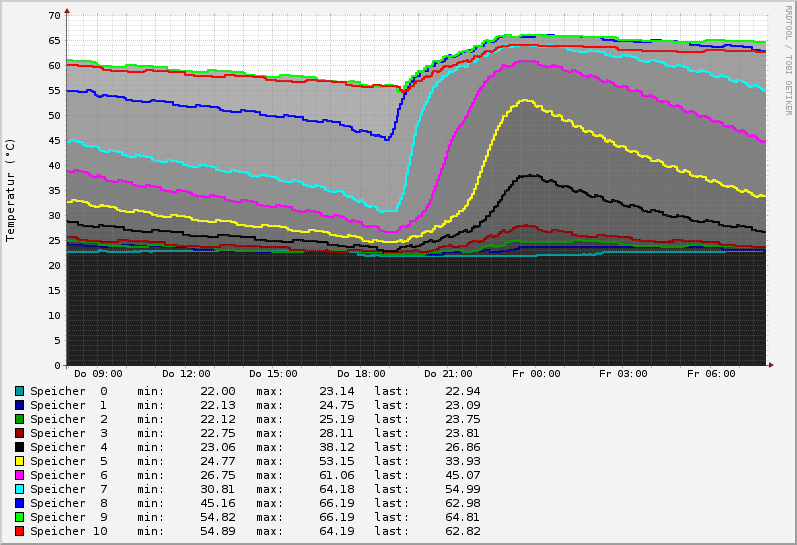Click the bright green Speicher 9 swatch
Viewport: 797px width, 545px height.
[19, 517]
